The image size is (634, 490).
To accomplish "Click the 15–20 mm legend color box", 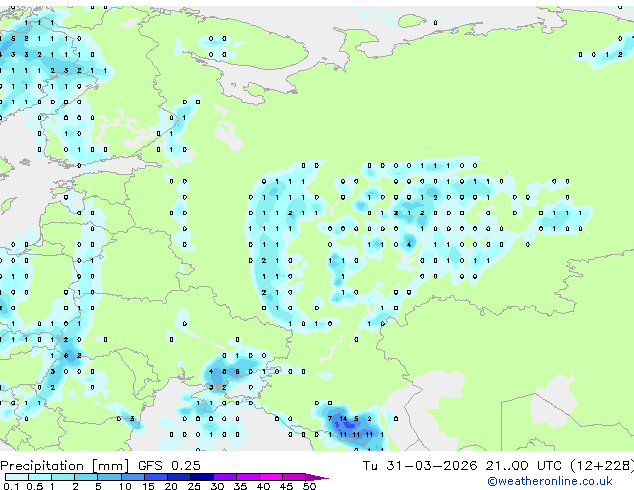I will coord(155,477).
